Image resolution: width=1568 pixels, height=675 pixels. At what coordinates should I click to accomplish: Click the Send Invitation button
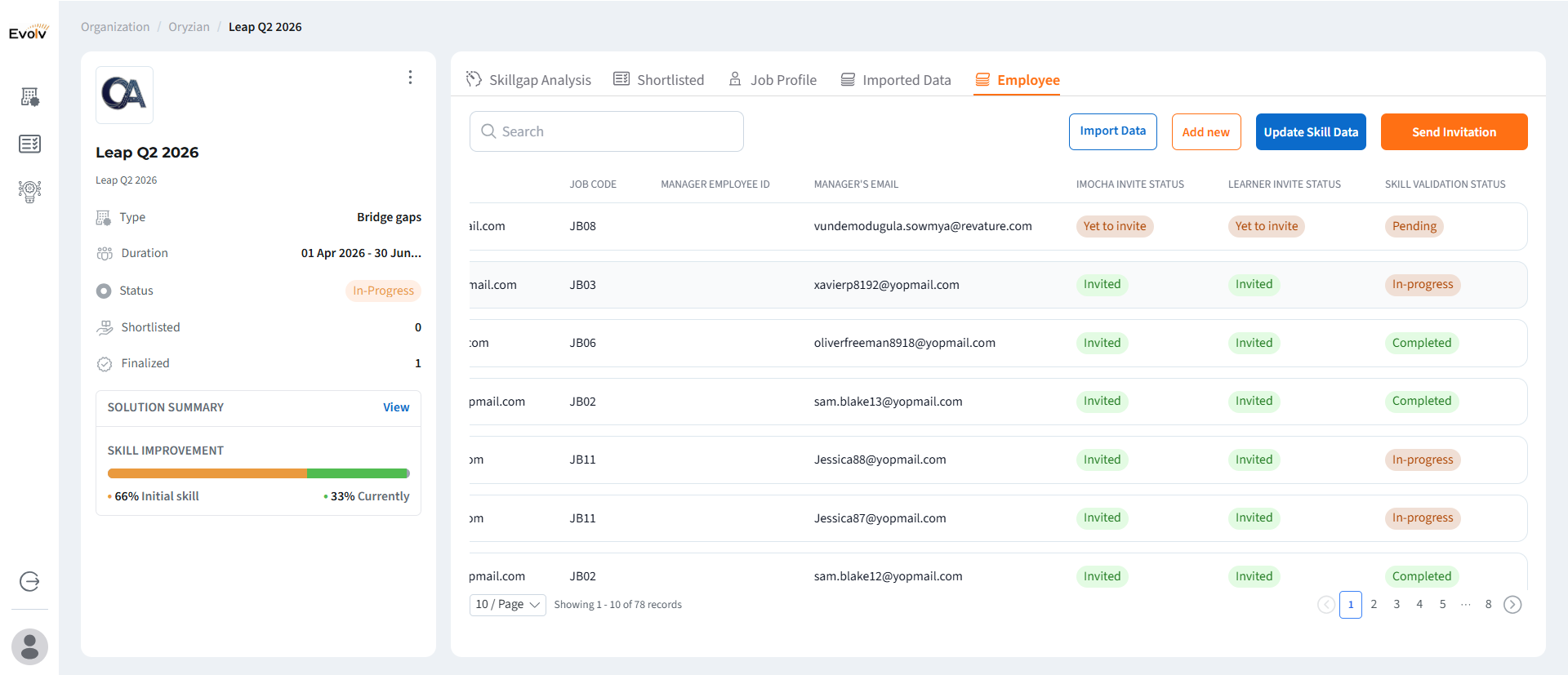tap(1454, 132)
